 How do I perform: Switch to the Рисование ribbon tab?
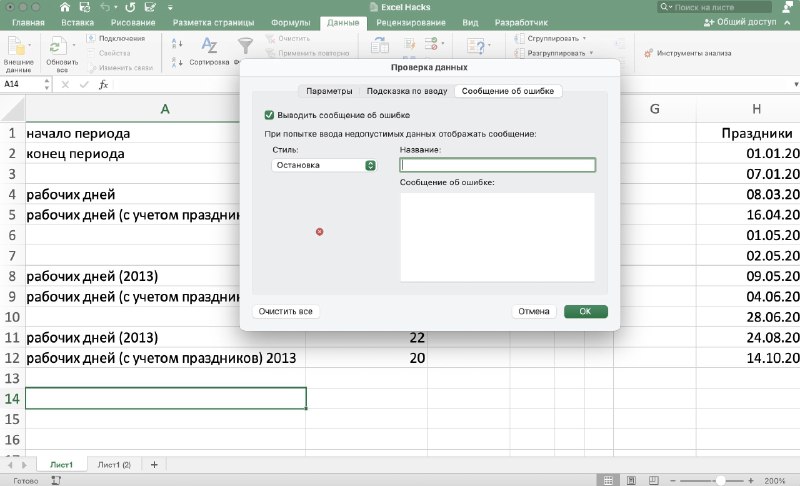(133, 22)
